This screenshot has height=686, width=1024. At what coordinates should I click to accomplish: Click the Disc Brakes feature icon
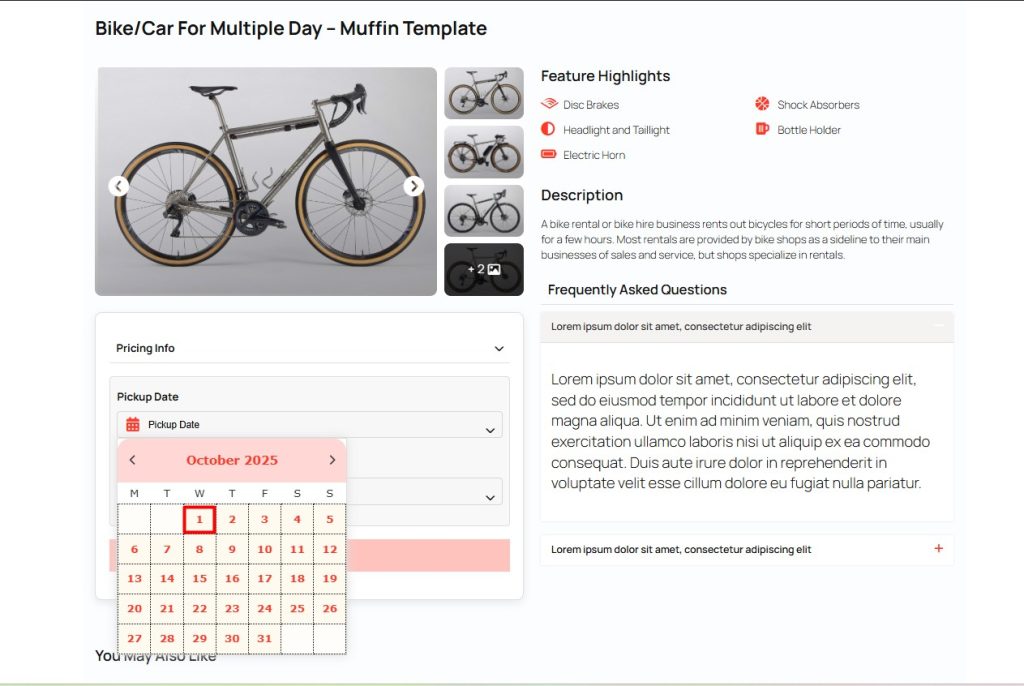[549, 104]
